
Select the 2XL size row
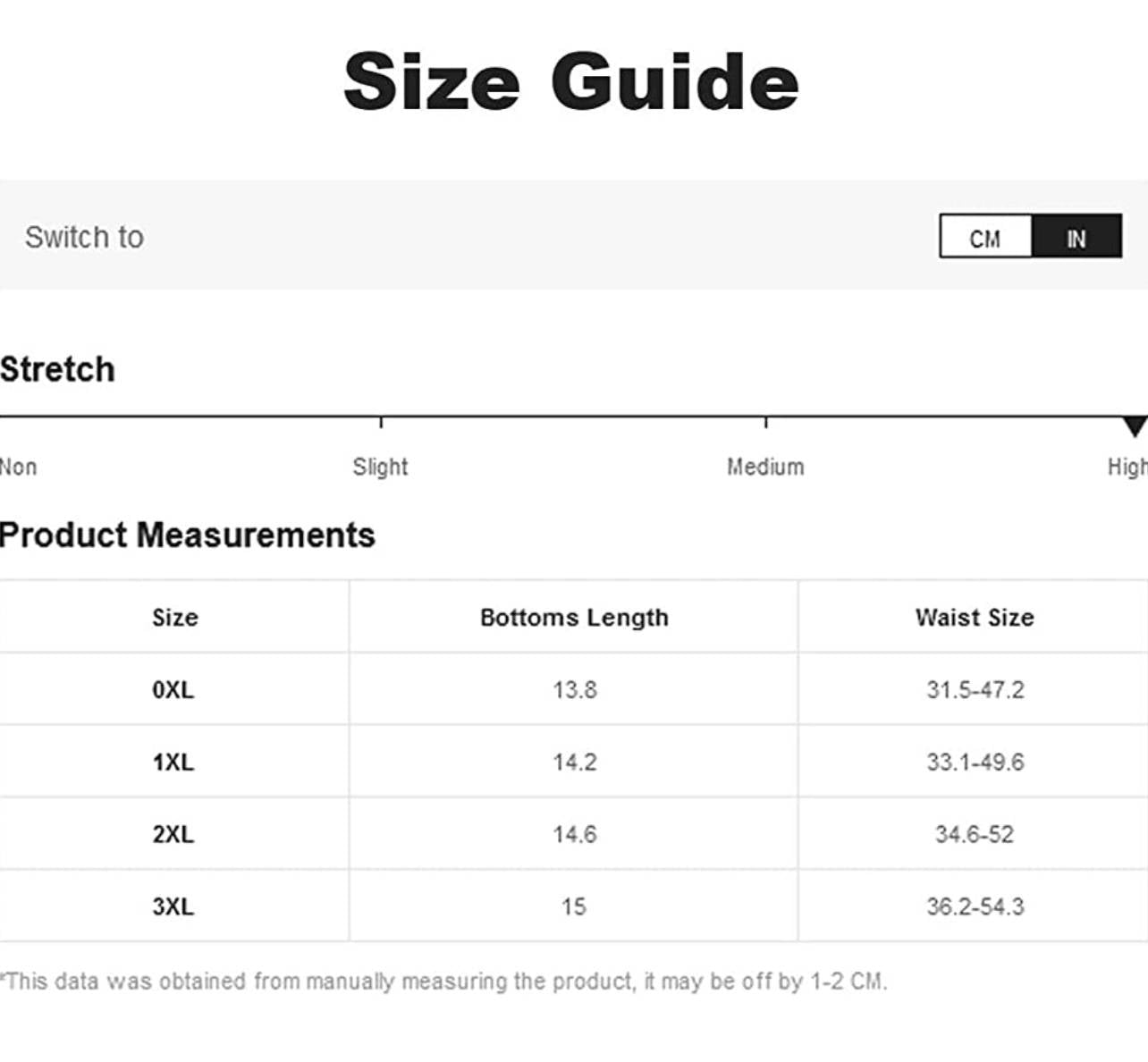pyautogui.click(x=173, y=834)
